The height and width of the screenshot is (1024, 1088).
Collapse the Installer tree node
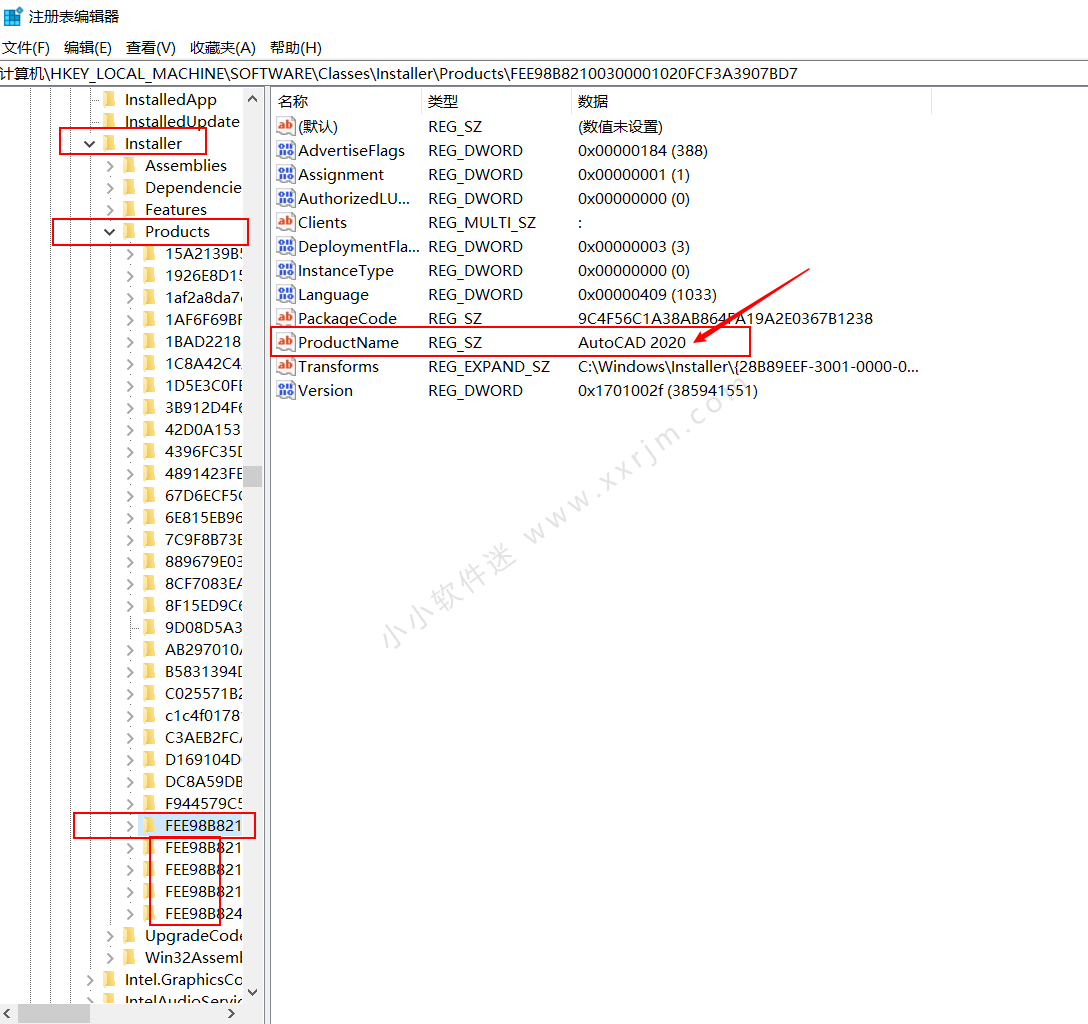[x=90, y=144]
